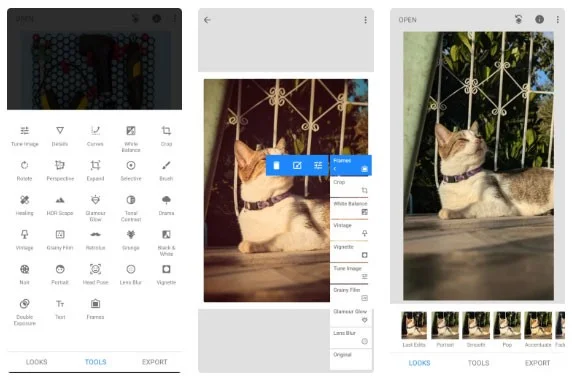Select the Double Exposure tool
Viewport: 572px width, 384px height.
click(24, 312)
